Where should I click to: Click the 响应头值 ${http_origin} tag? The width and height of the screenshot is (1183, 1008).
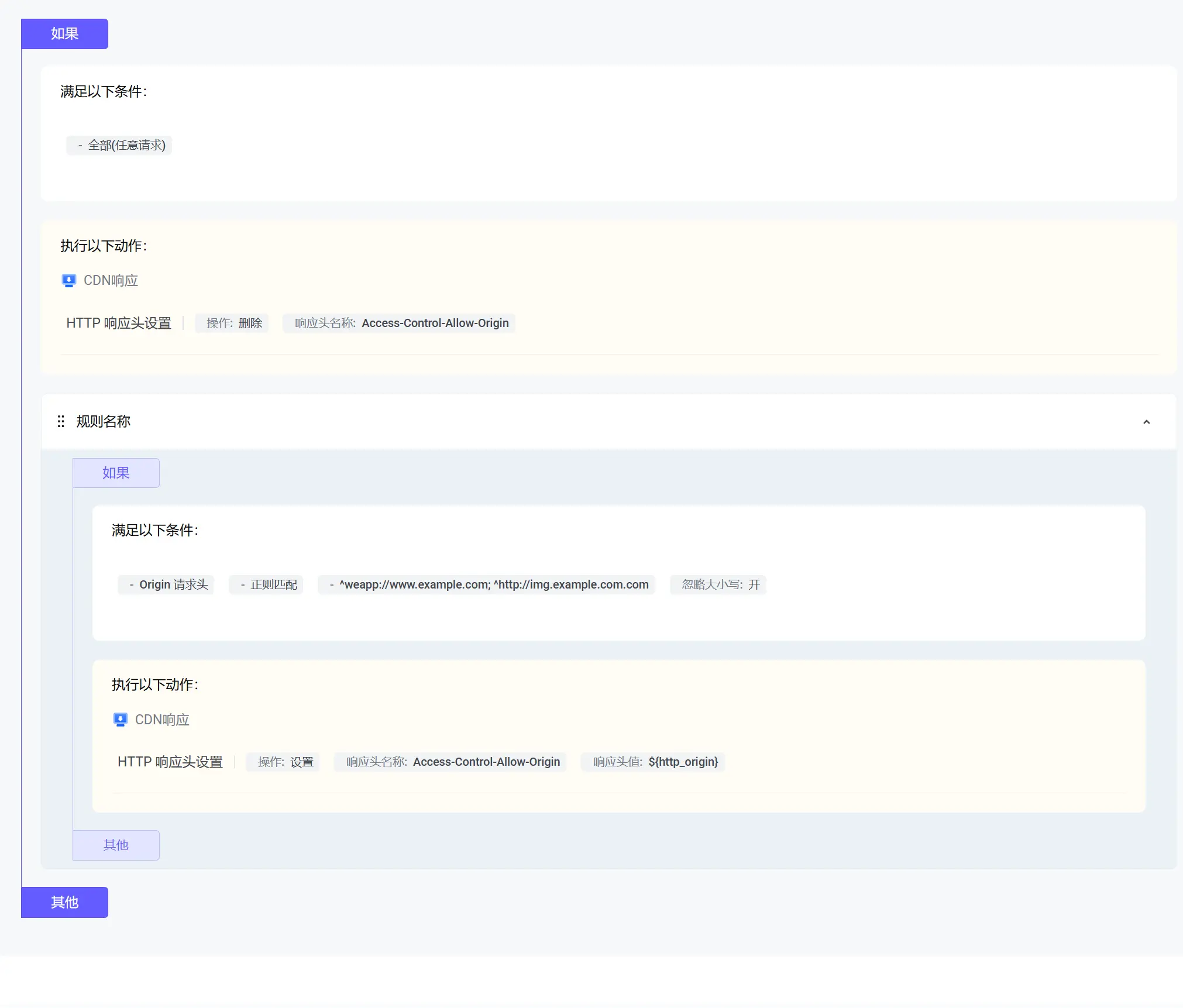tap(653, 762)
